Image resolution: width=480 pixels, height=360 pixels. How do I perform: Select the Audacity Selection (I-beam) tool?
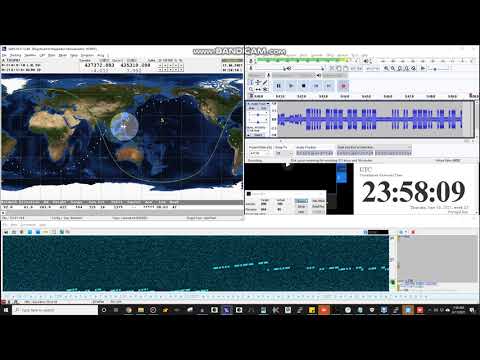(251, 82)
